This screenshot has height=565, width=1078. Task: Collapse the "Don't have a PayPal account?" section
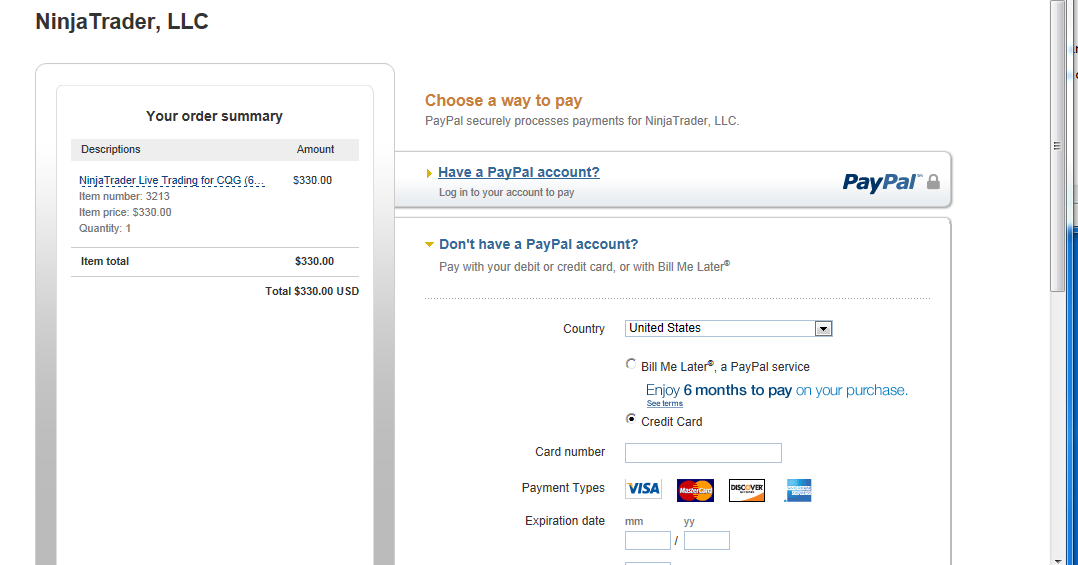430,244
